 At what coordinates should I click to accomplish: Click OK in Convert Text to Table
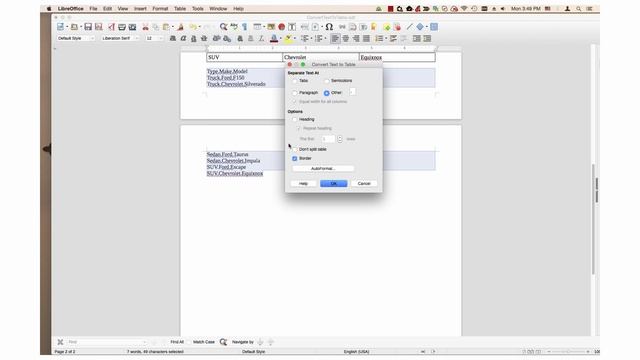click(x=333, y=184)
